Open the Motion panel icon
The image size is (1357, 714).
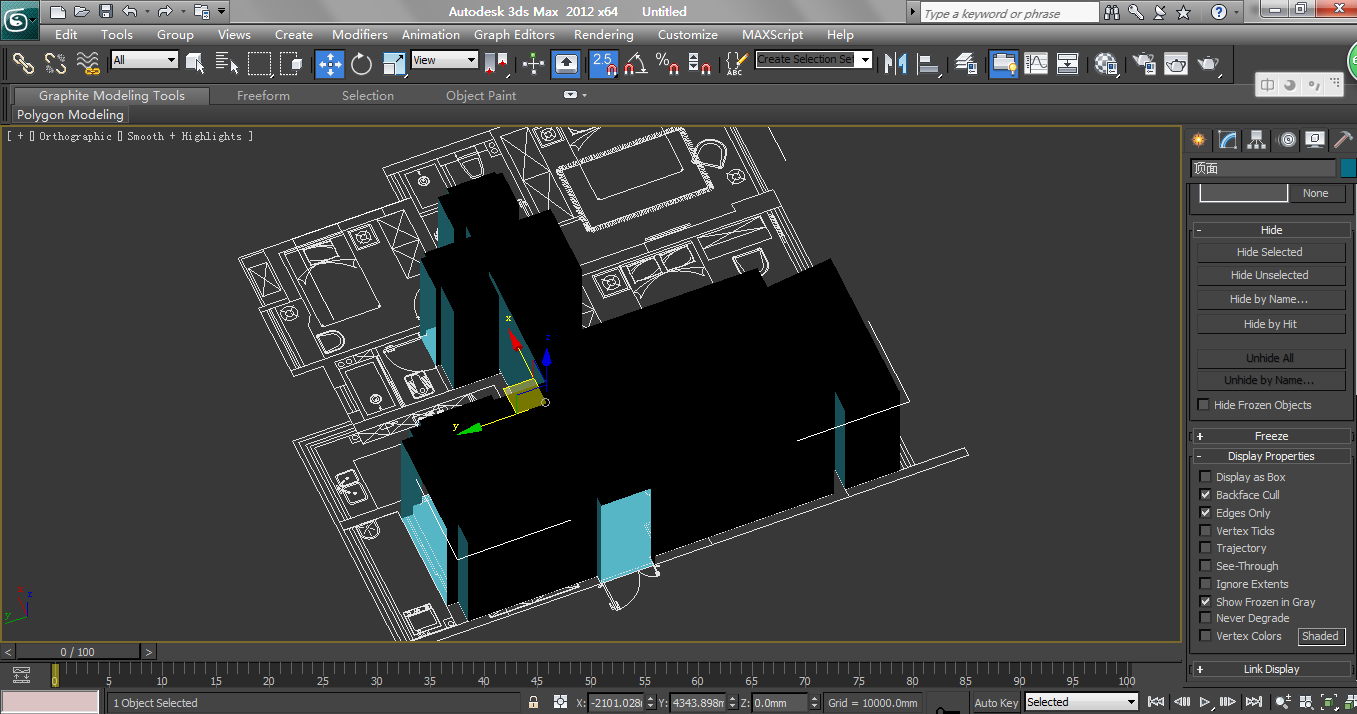1287,140
